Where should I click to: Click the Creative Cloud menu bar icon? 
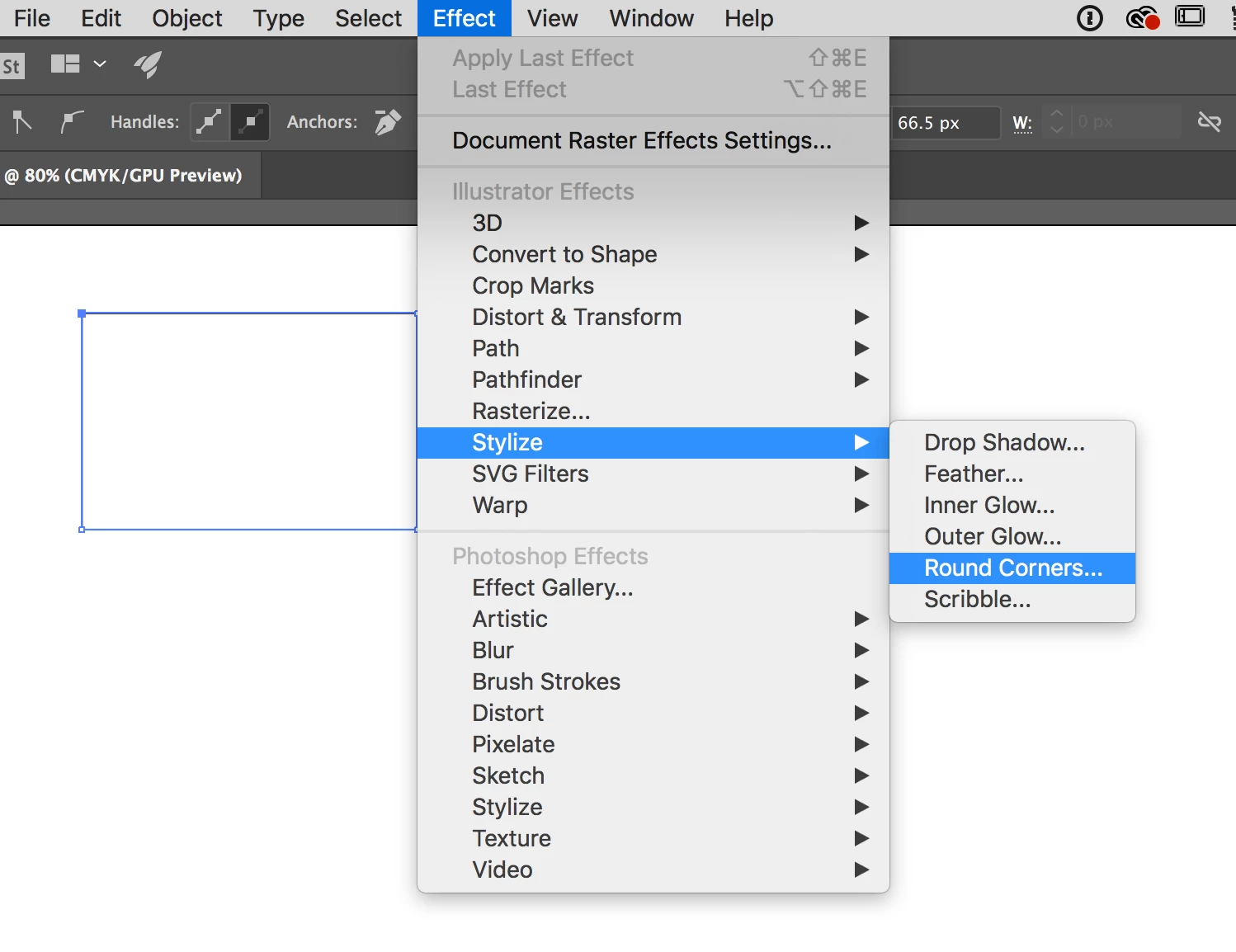[x=1142, y=17]
